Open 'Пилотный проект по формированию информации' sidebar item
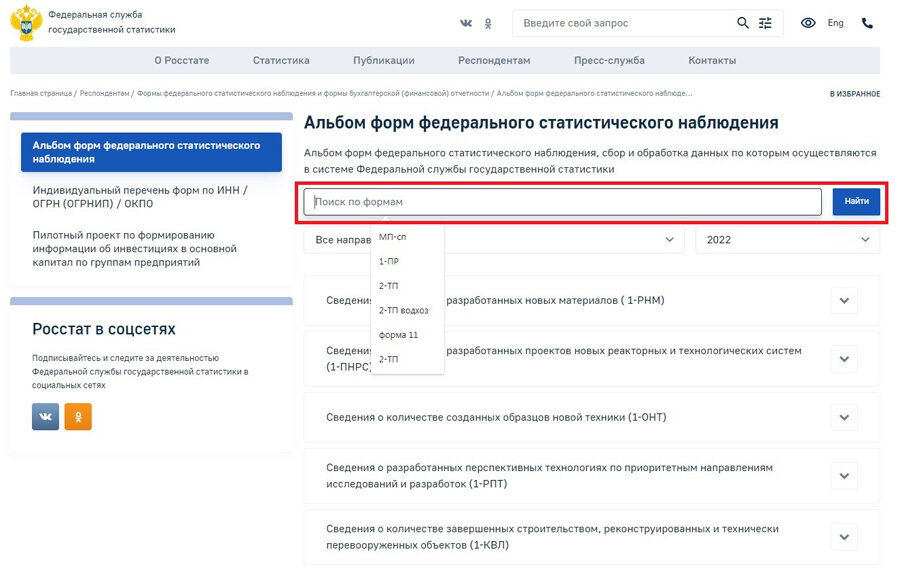900x571 pixels. (x=134, y=248)
